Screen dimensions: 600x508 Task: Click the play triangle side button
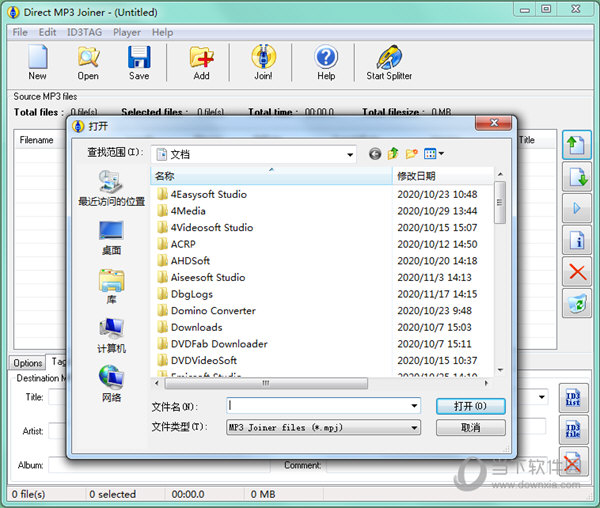(577, 208)
